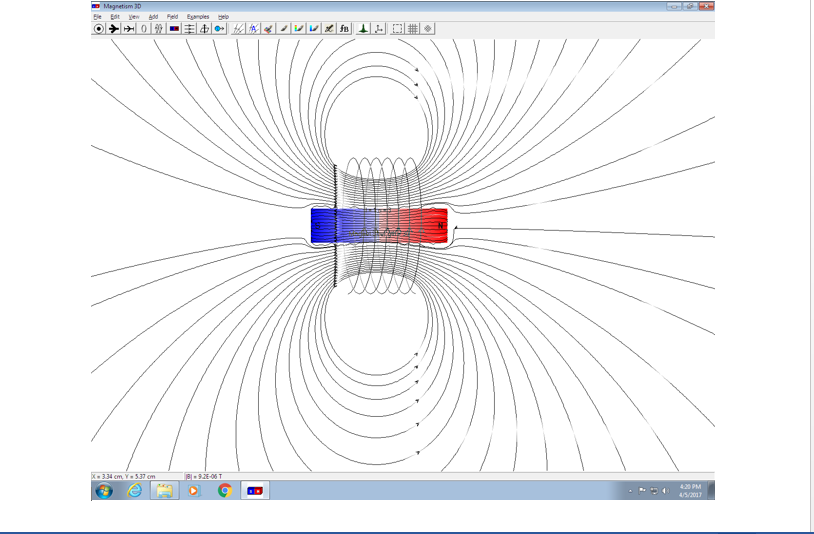The height and width of the screenshot is (534, 814).
Task: Launch Internet Explorer from the taskbar
Action: [134, 490]
